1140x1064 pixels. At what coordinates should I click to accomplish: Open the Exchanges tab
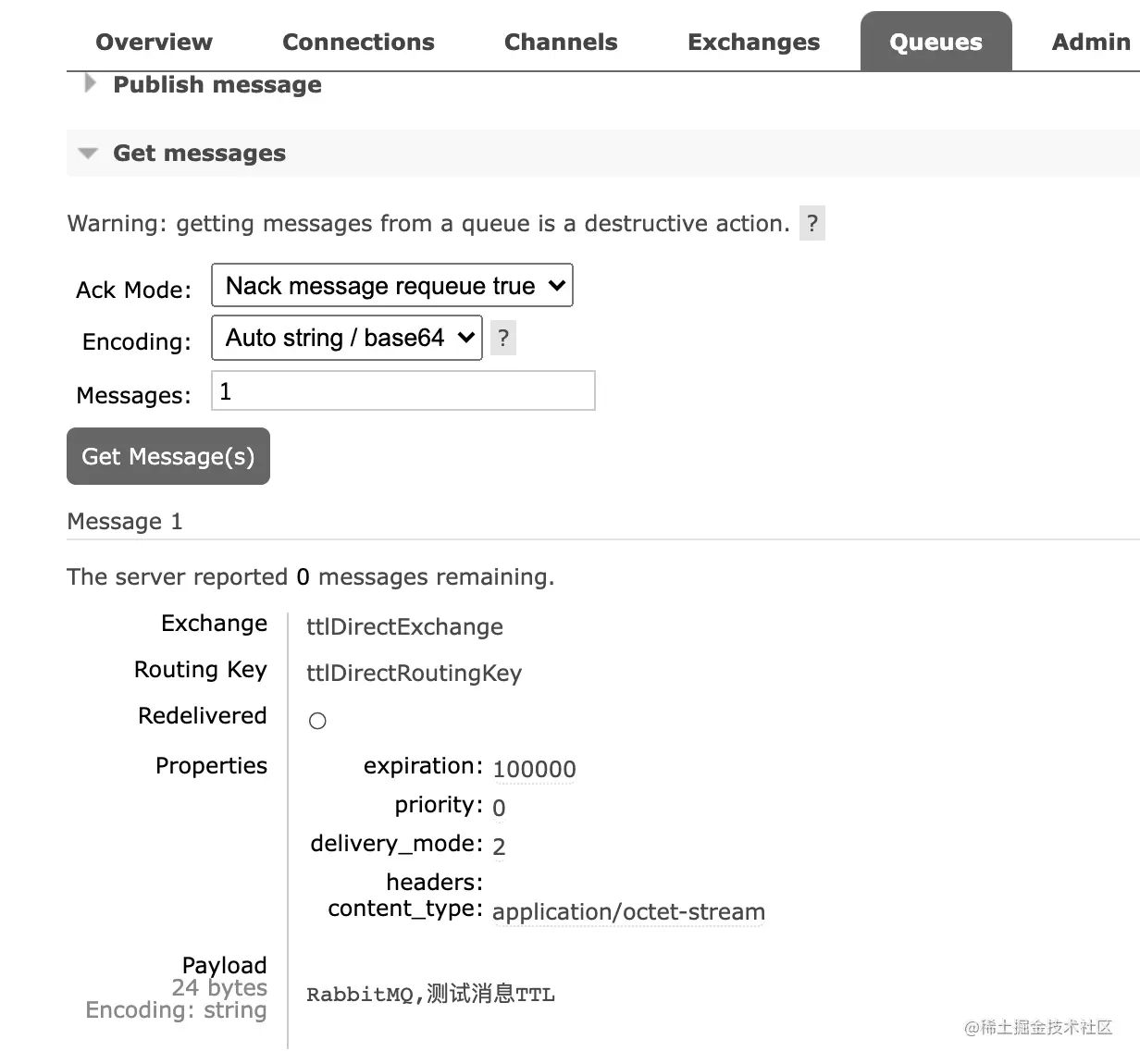[753, 43]
